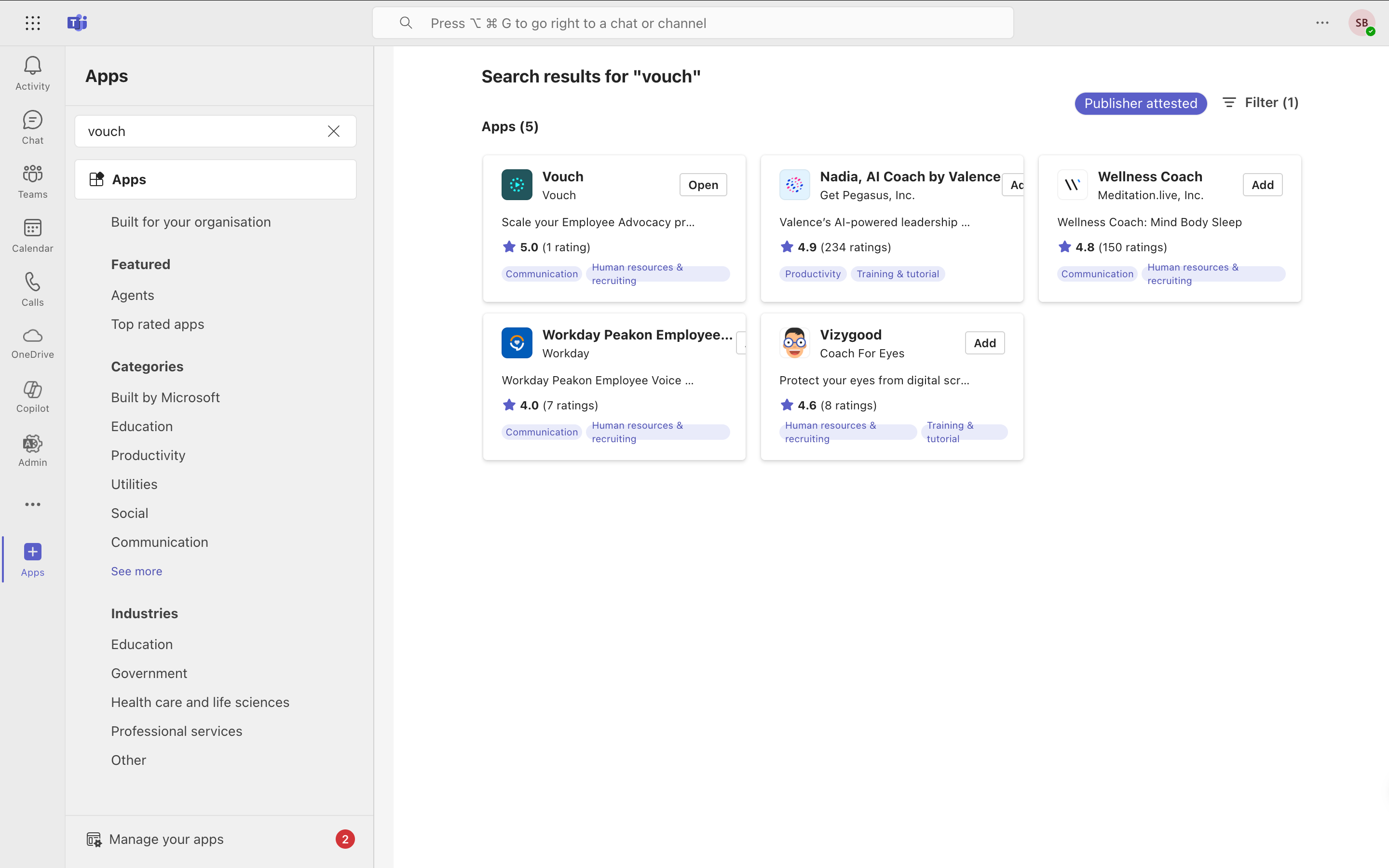Browse Government industry apps
This screenshot has width=1389, height=868.
click(149, 673)
